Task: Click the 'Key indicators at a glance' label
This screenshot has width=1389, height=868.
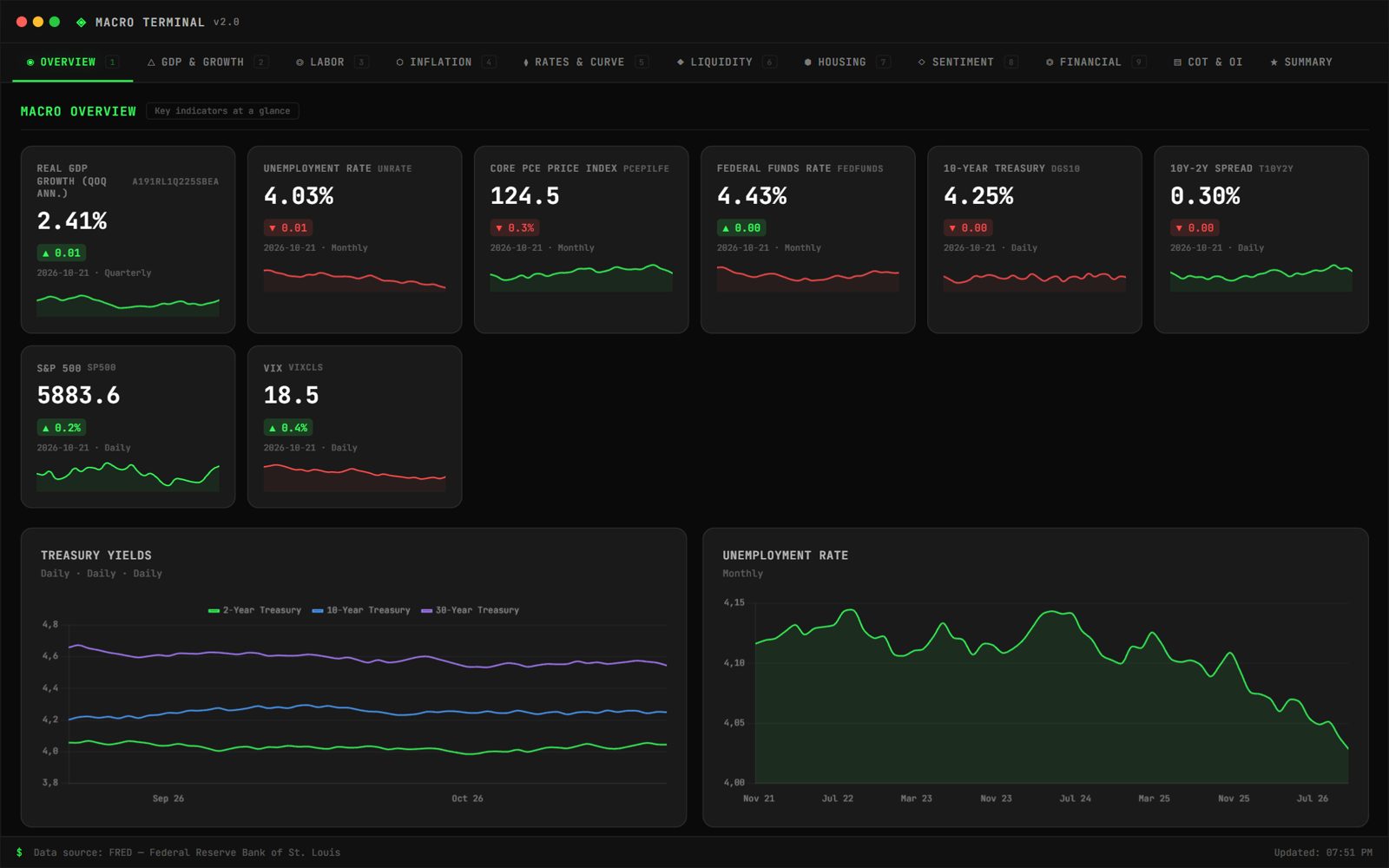Action: pyautogui.click(x=222, y=111)
